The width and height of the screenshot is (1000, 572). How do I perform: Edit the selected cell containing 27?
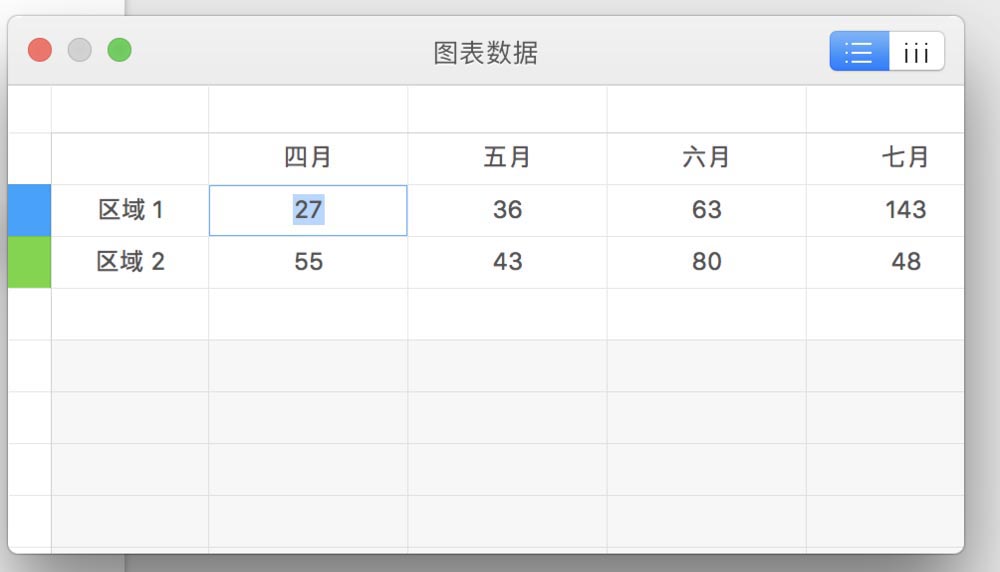308,210
